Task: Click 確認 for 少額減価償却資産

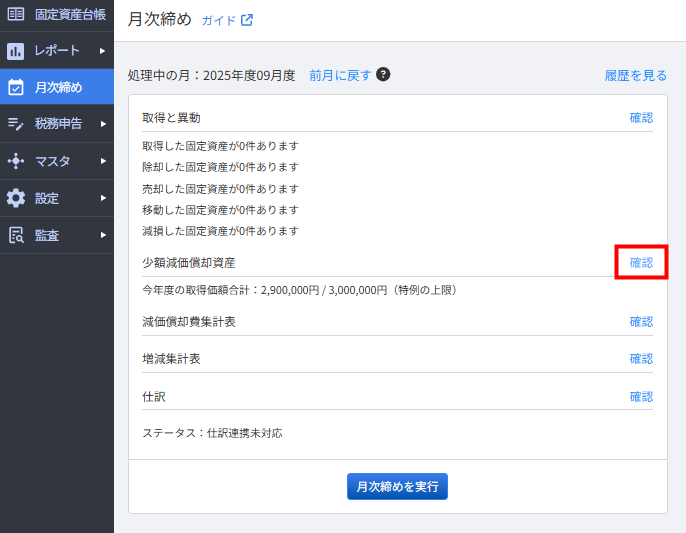Action: (641, 263)
